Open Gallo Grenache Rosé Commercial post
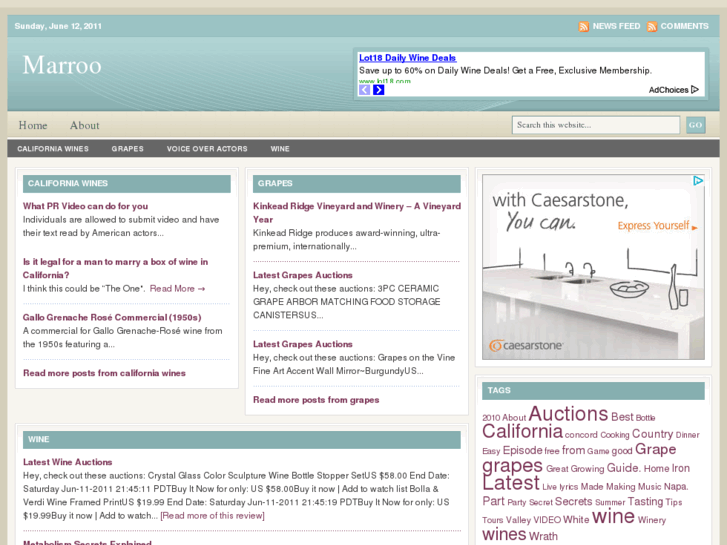 tap(112, 317)
